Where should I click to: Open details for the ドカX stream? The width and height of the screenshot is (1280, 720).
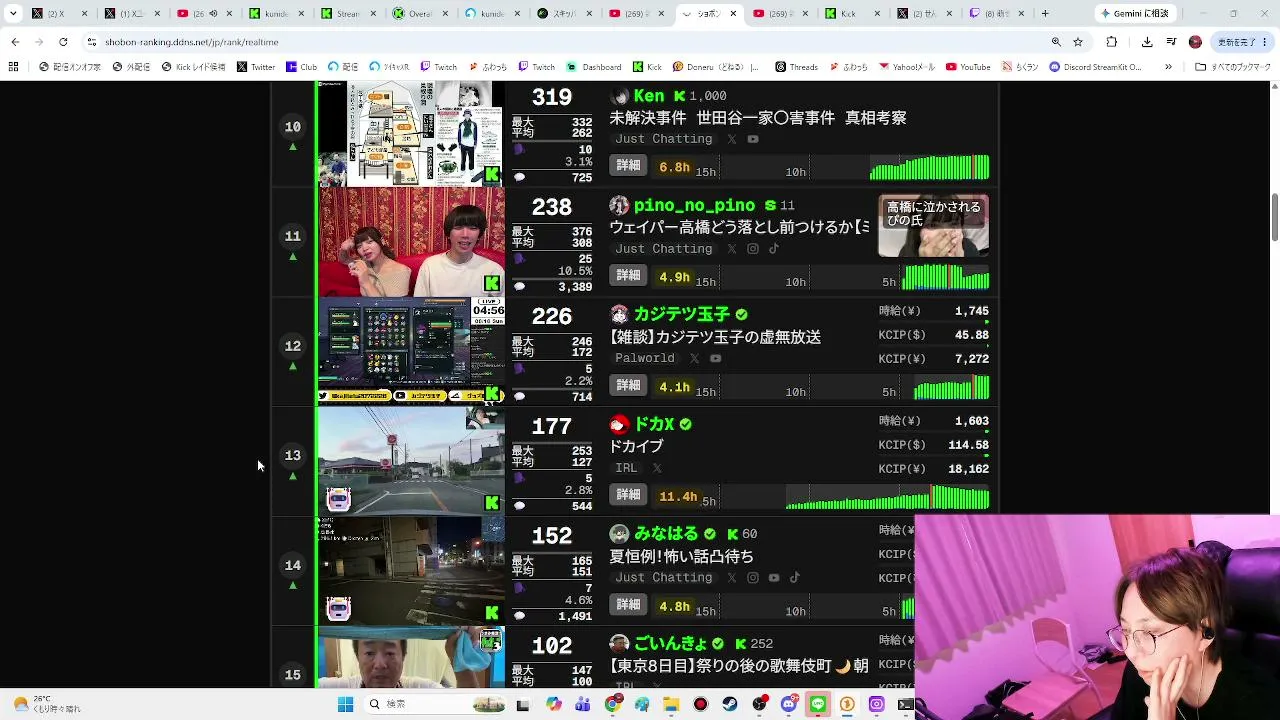(x=628, y=495)
